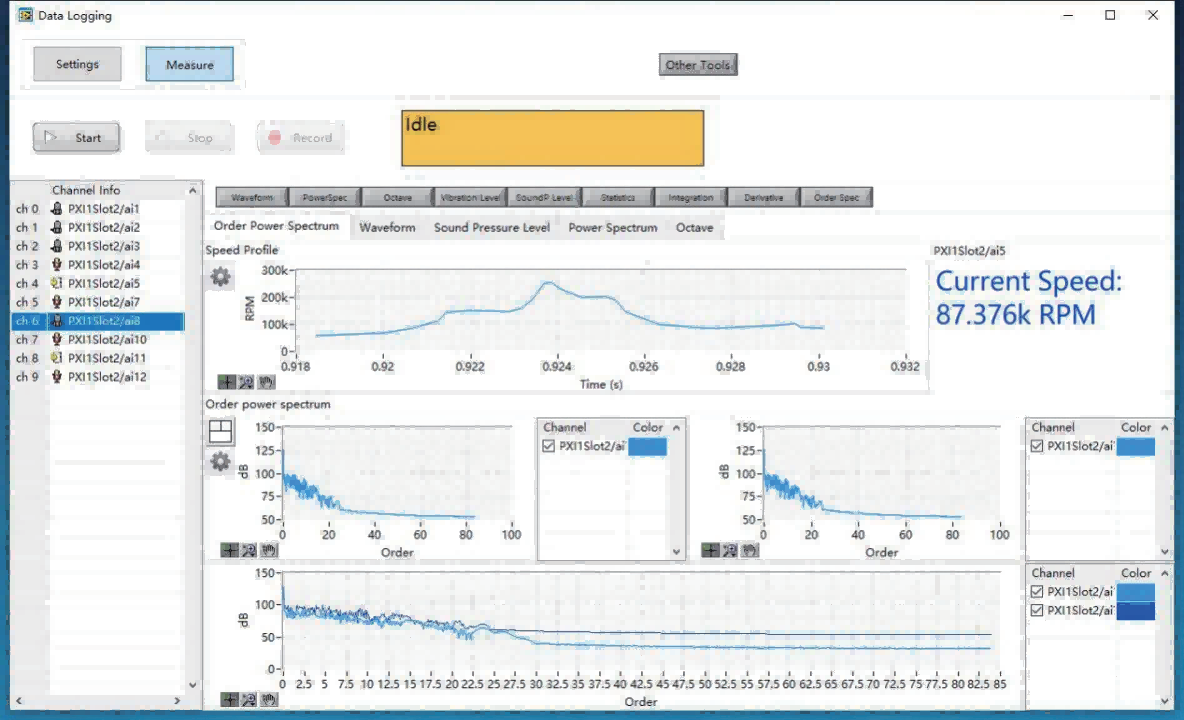The image size is (1184, 720).
Task: Pick dark blue swatch in bottom graph legend
Action: tap(1136, 611)
